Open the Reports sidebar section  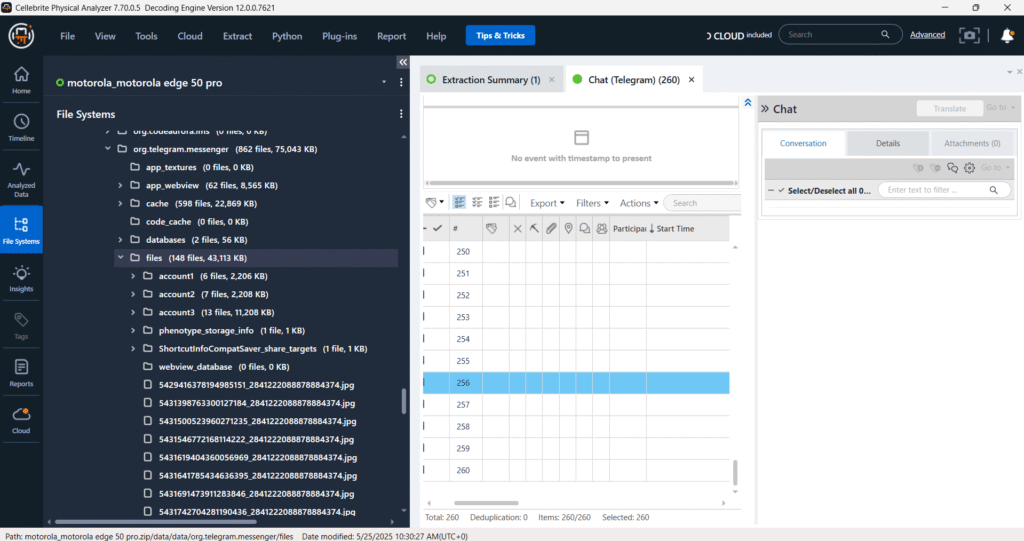[21, 373]
